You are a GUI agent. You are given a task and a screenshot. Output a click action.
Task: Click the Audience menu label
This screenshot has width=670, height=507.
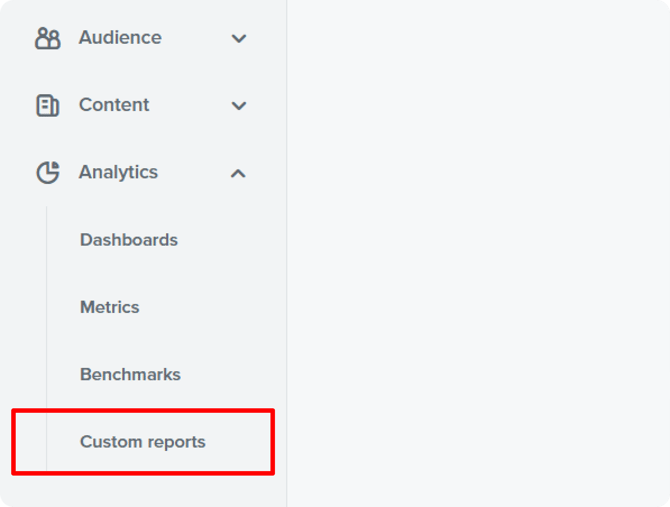(120, 38)
